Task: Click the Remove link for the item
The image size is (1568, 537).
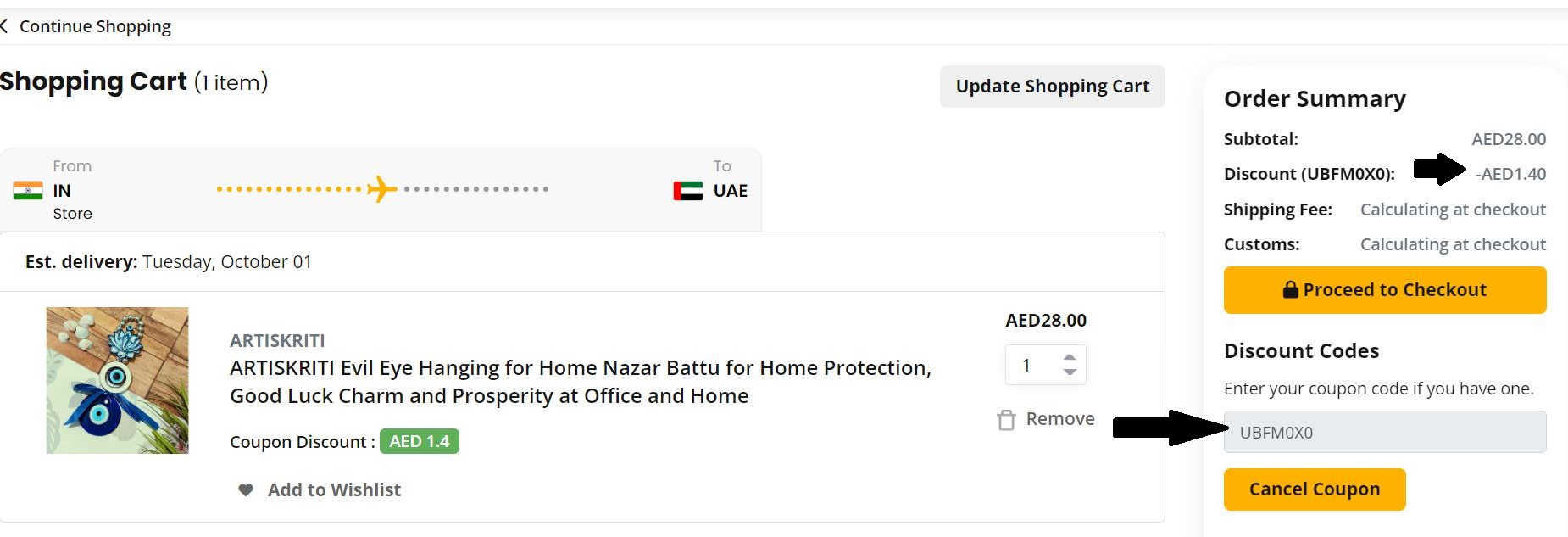Action: click(x=1058, y=418)
